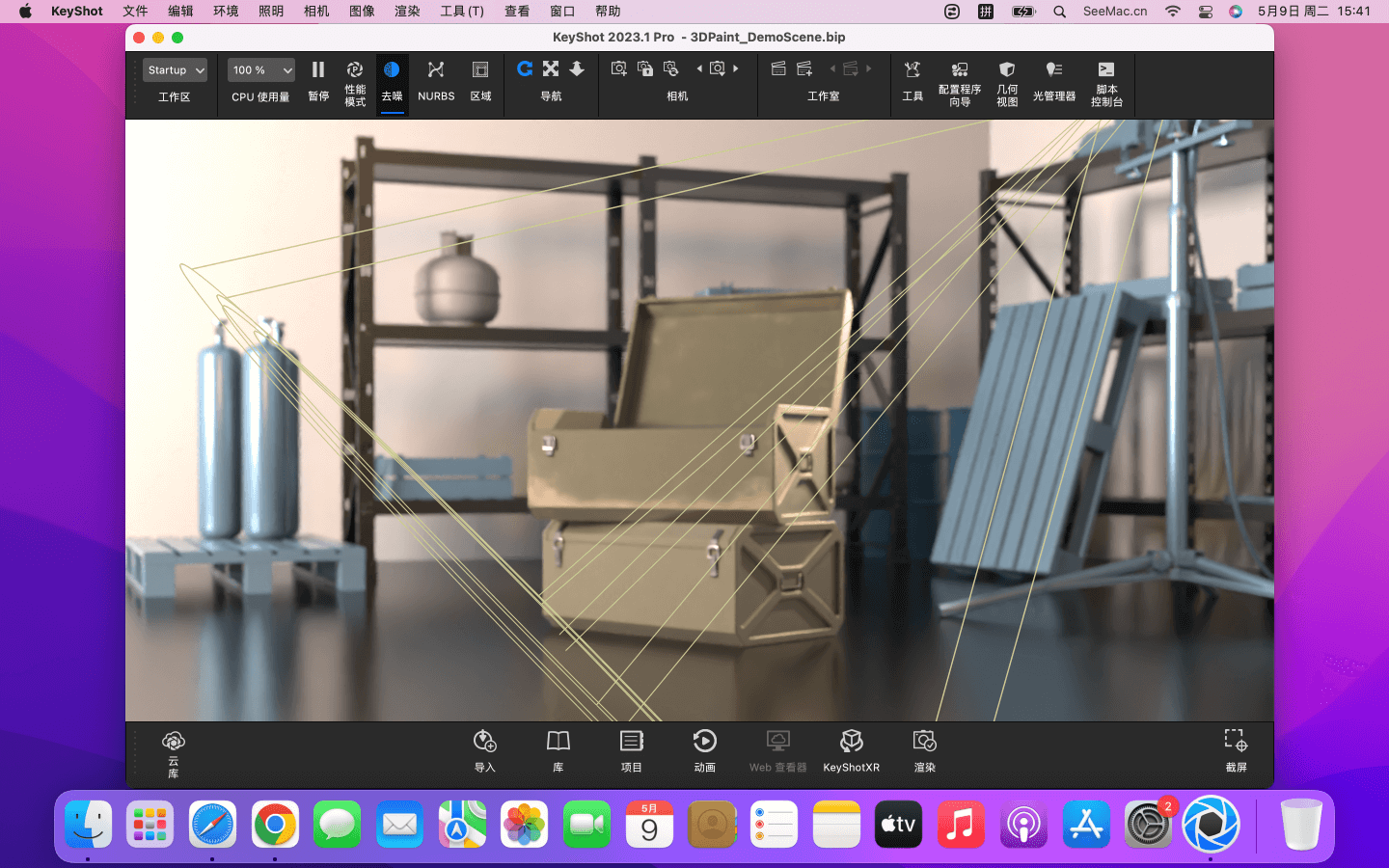Select the blue tumble navigation tool
1389x868 pixels.
(525, 69)
